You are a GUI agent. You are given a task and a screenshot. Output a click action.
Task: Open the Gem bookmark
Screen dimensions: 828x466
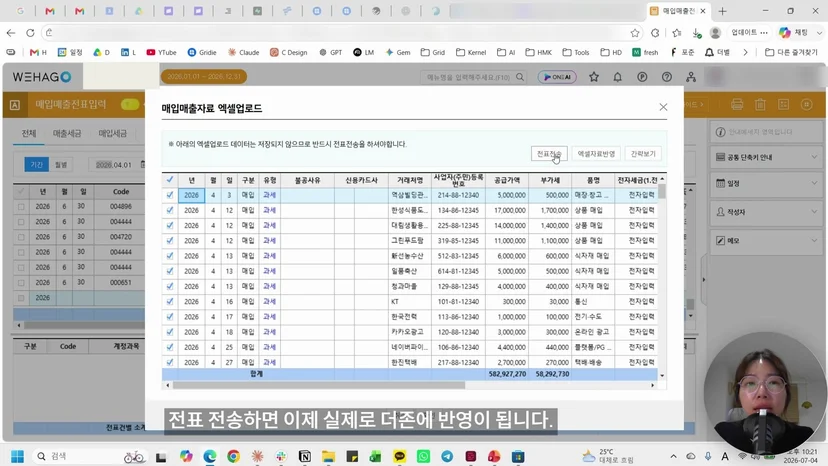398,52
